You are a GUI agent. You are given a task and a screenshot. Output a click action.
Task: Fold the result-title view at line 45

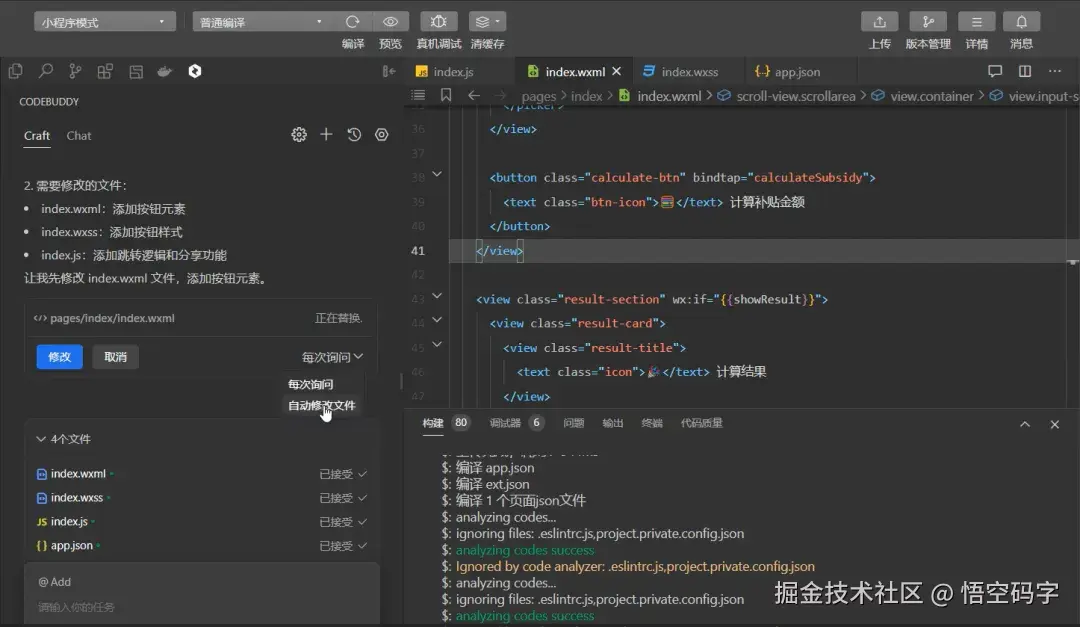437,345
